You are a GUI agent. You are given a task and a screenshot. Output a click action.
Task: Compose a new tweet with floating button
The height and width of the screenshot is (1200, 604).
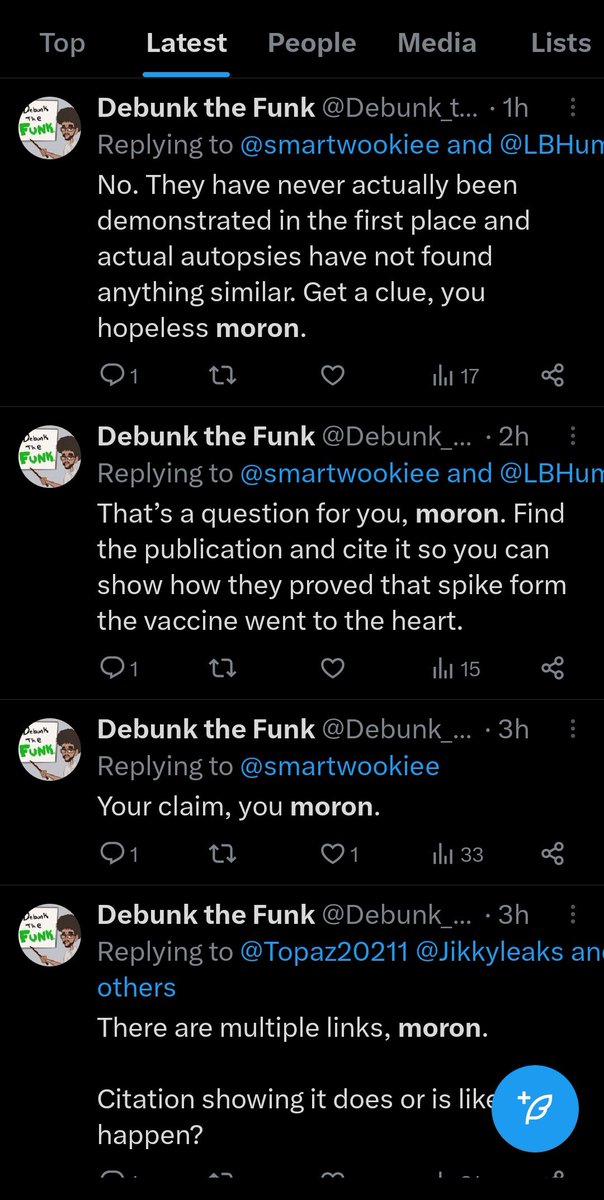(535, 1108)
